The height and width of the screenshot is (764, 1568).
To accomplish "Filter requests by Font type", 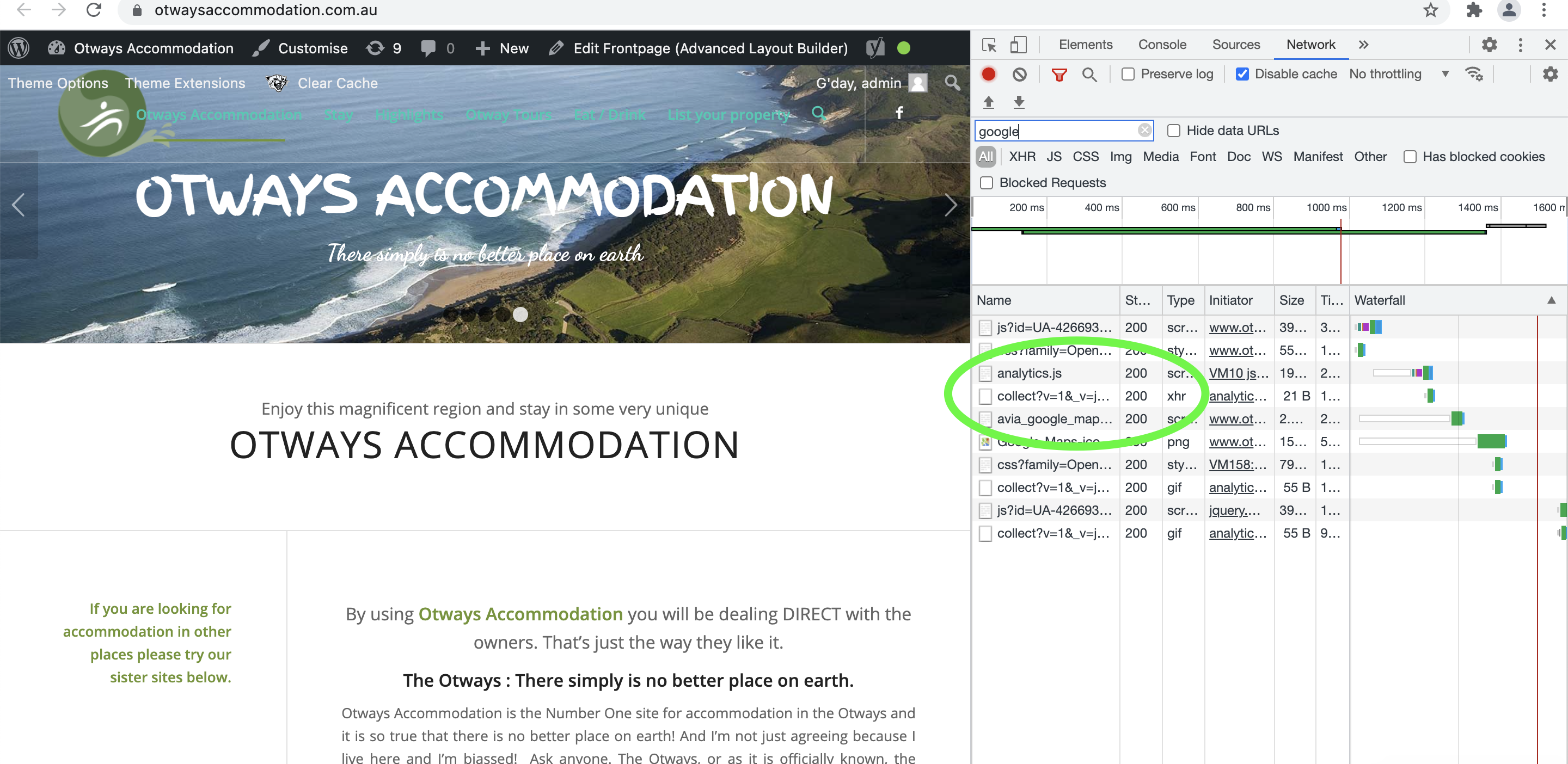I will point(1202,157).
